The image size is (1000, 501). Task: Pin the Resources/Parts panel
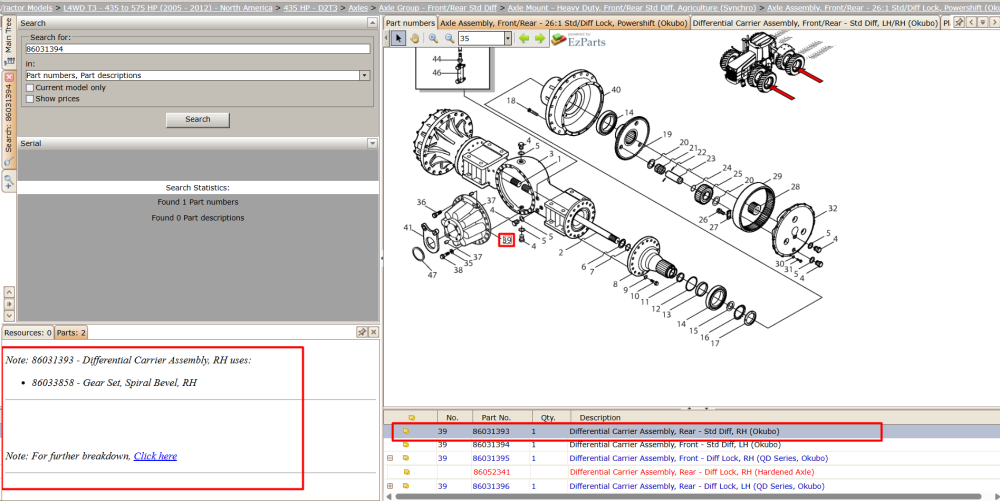[362, 332]
